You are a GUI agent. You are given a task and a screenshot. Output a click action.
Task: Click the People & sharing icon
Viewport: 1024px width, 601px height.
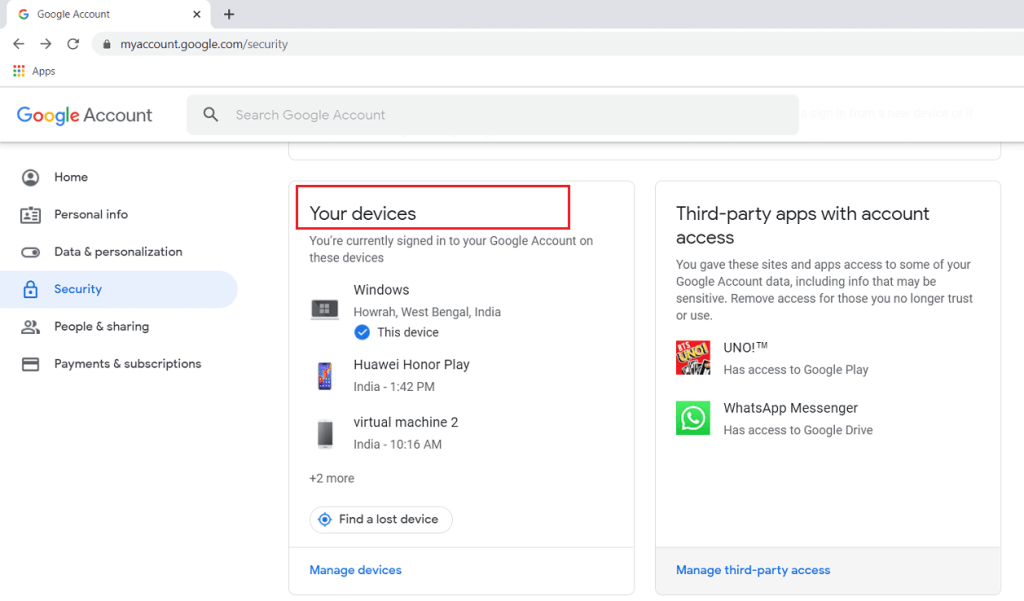[x=31, y=327]
